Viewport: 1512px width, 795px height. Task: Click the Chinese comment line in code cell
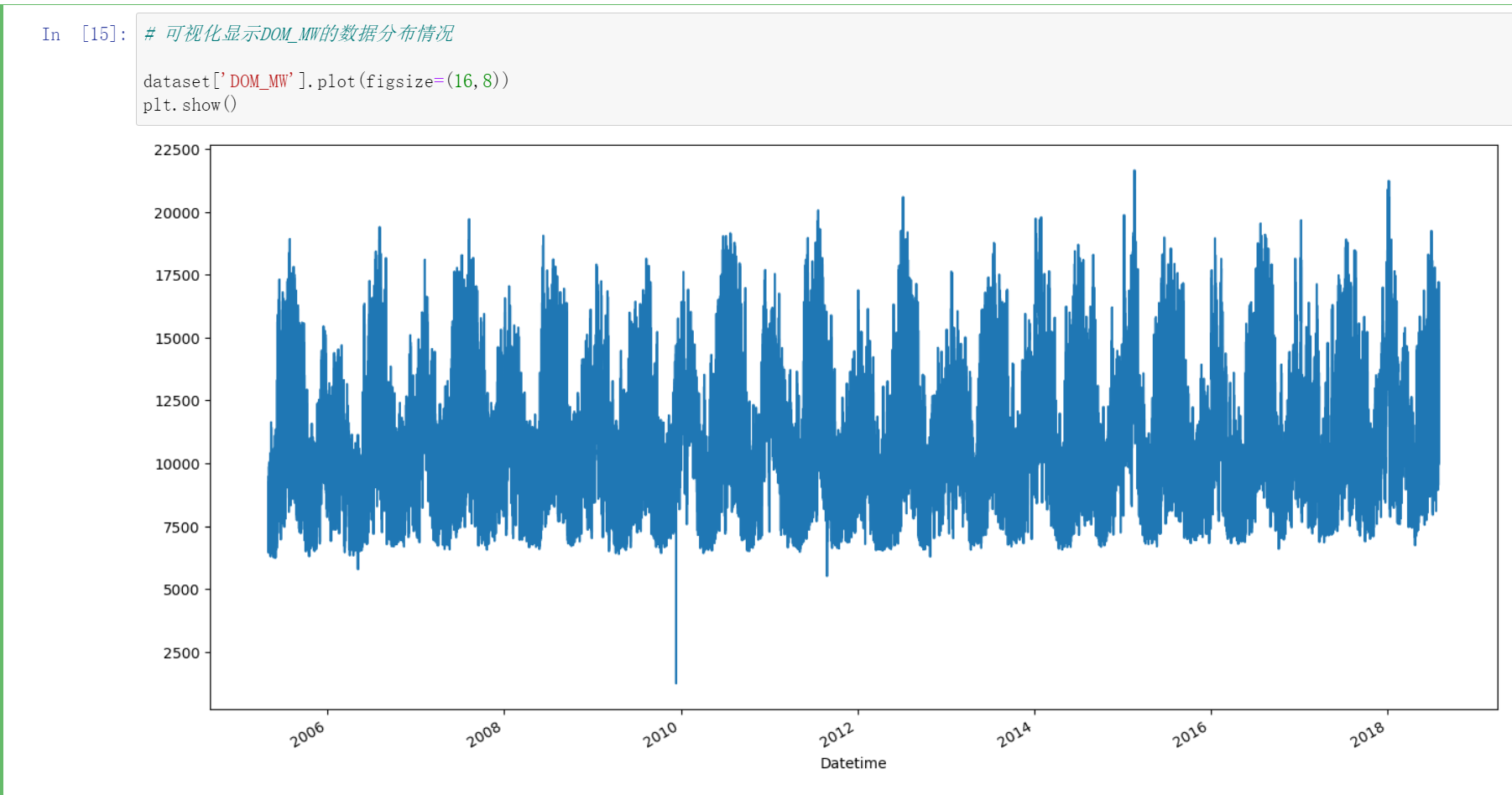click(x=298, y=34)
